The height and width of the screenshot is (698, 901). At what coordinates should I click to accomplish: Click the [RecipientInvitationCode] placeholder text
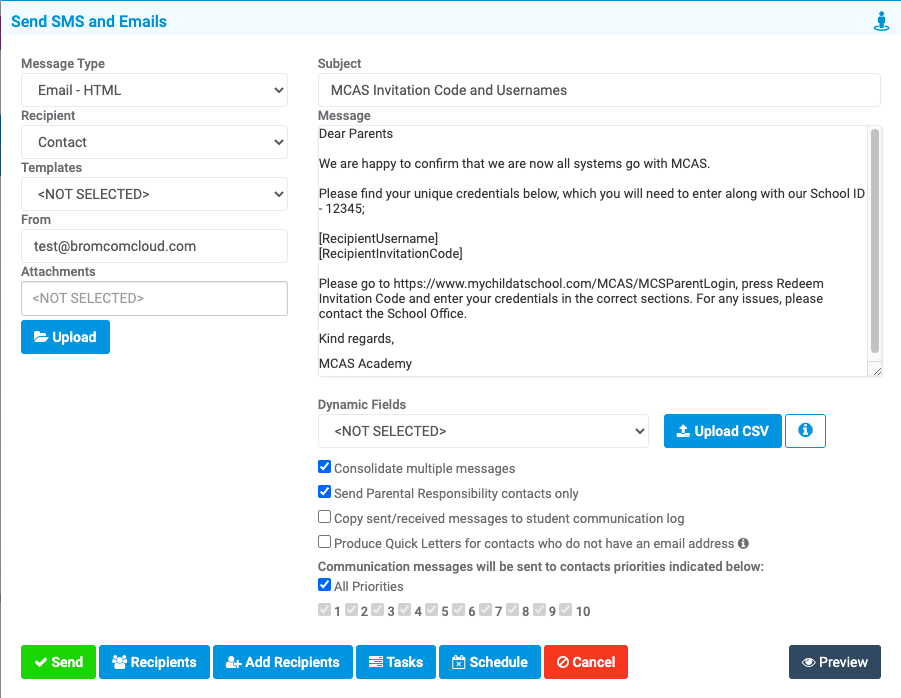tap(391, 253)
